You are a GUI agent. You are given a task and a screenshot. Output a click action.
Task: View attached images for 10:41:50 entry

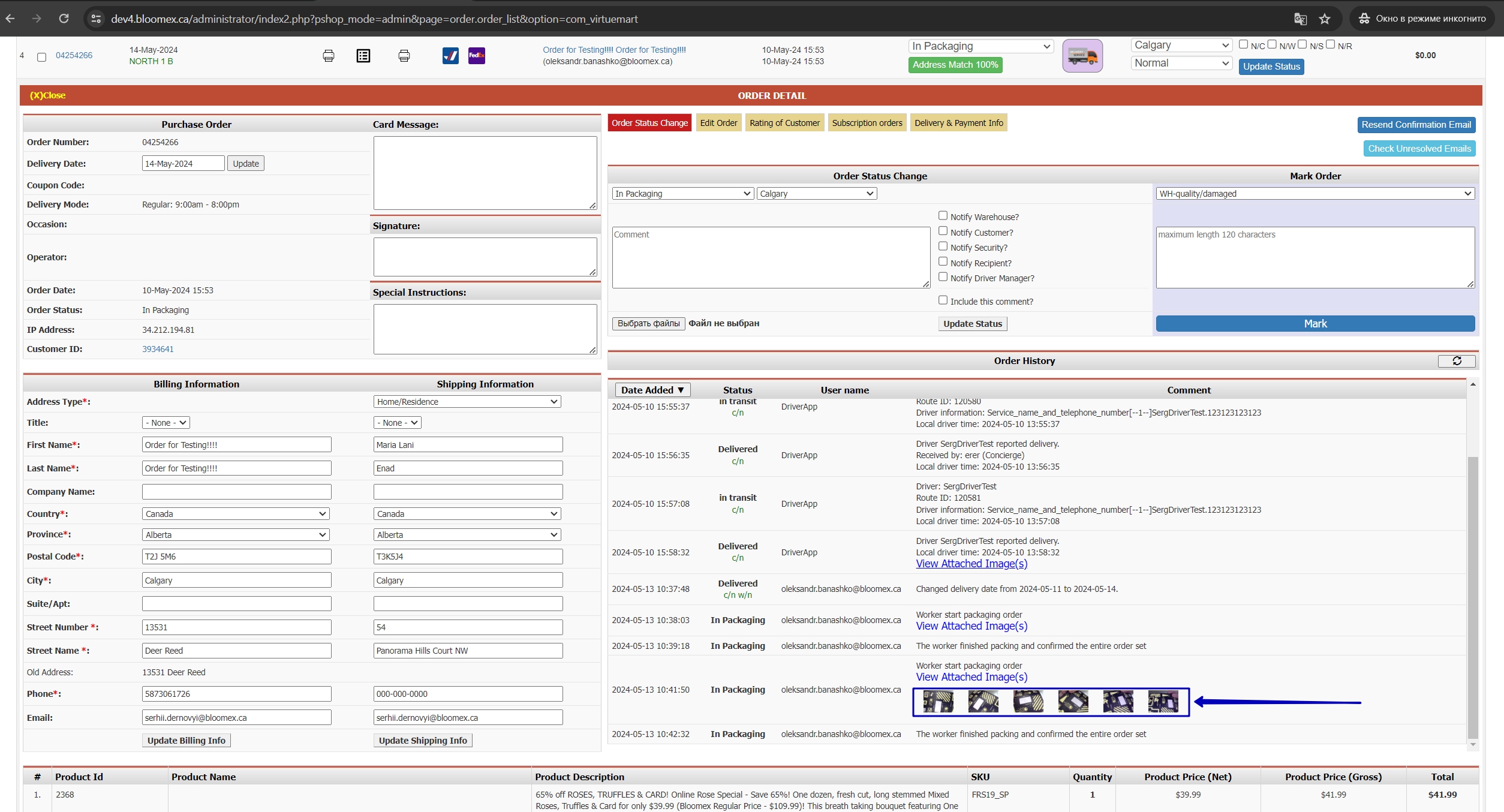point(971,677)
